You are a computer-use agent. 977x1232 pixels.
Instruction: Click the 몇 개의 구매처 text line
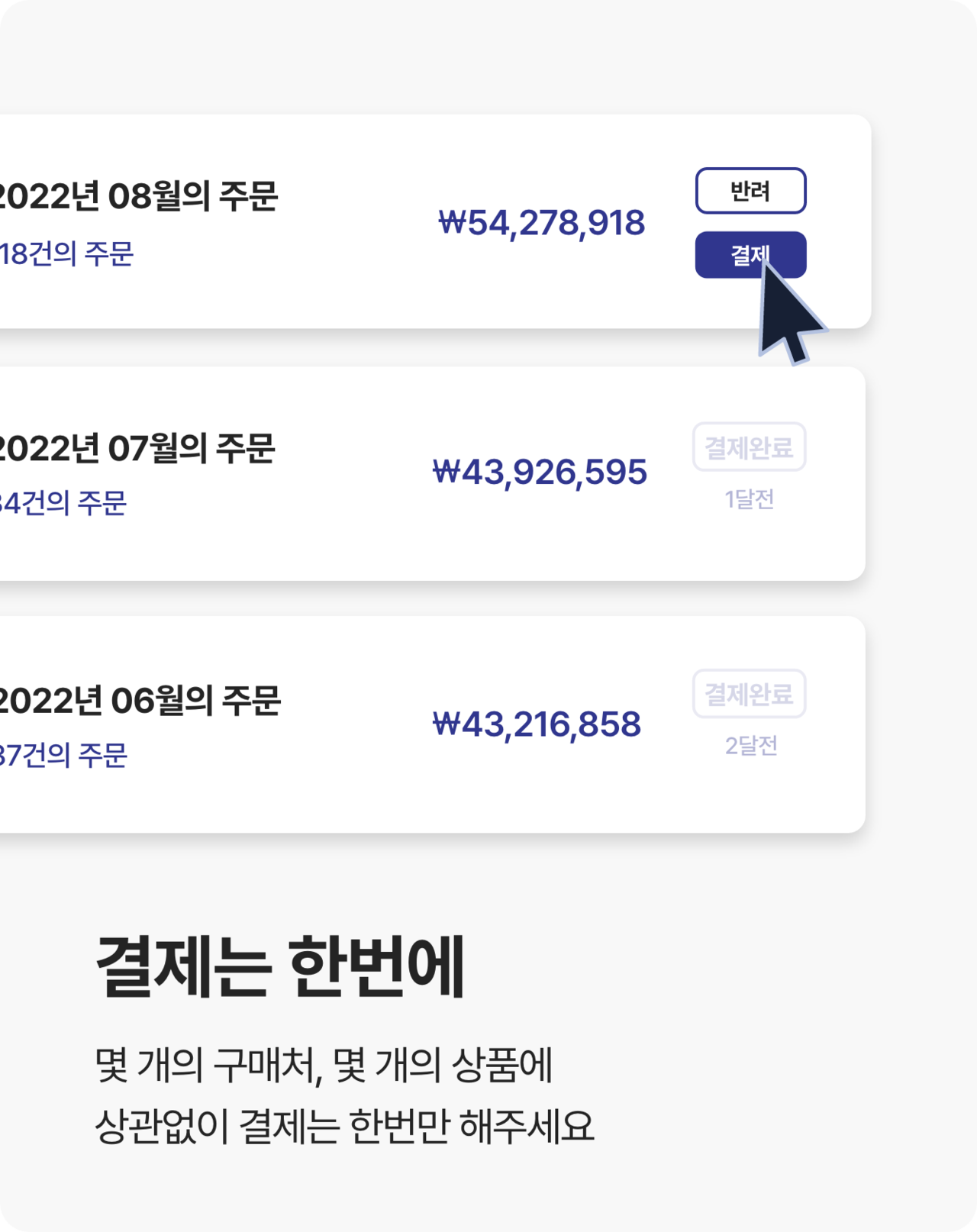324,1065
